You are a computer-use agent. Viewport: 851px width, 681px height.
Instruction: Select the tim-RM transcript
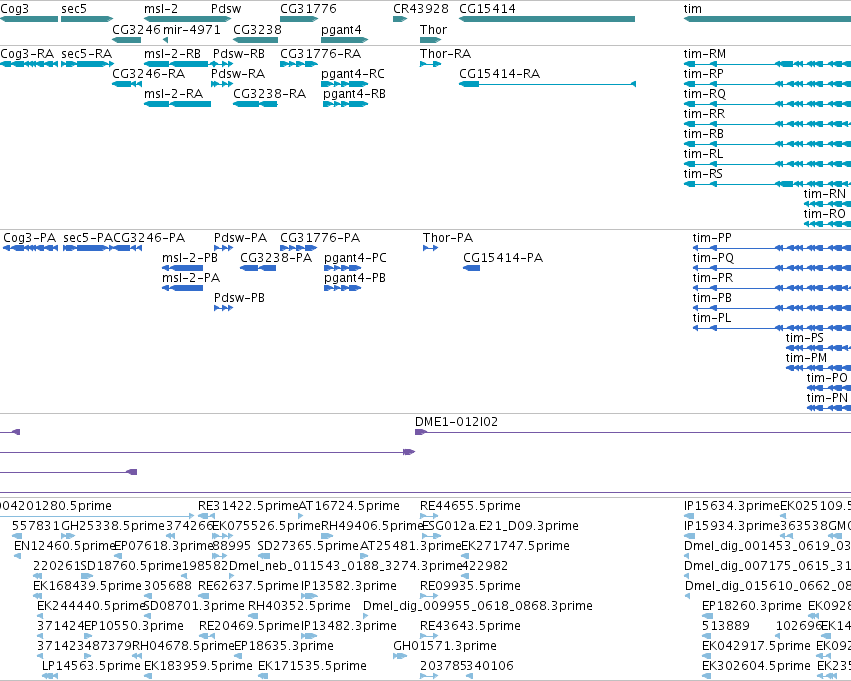click(x=767, y=64)
